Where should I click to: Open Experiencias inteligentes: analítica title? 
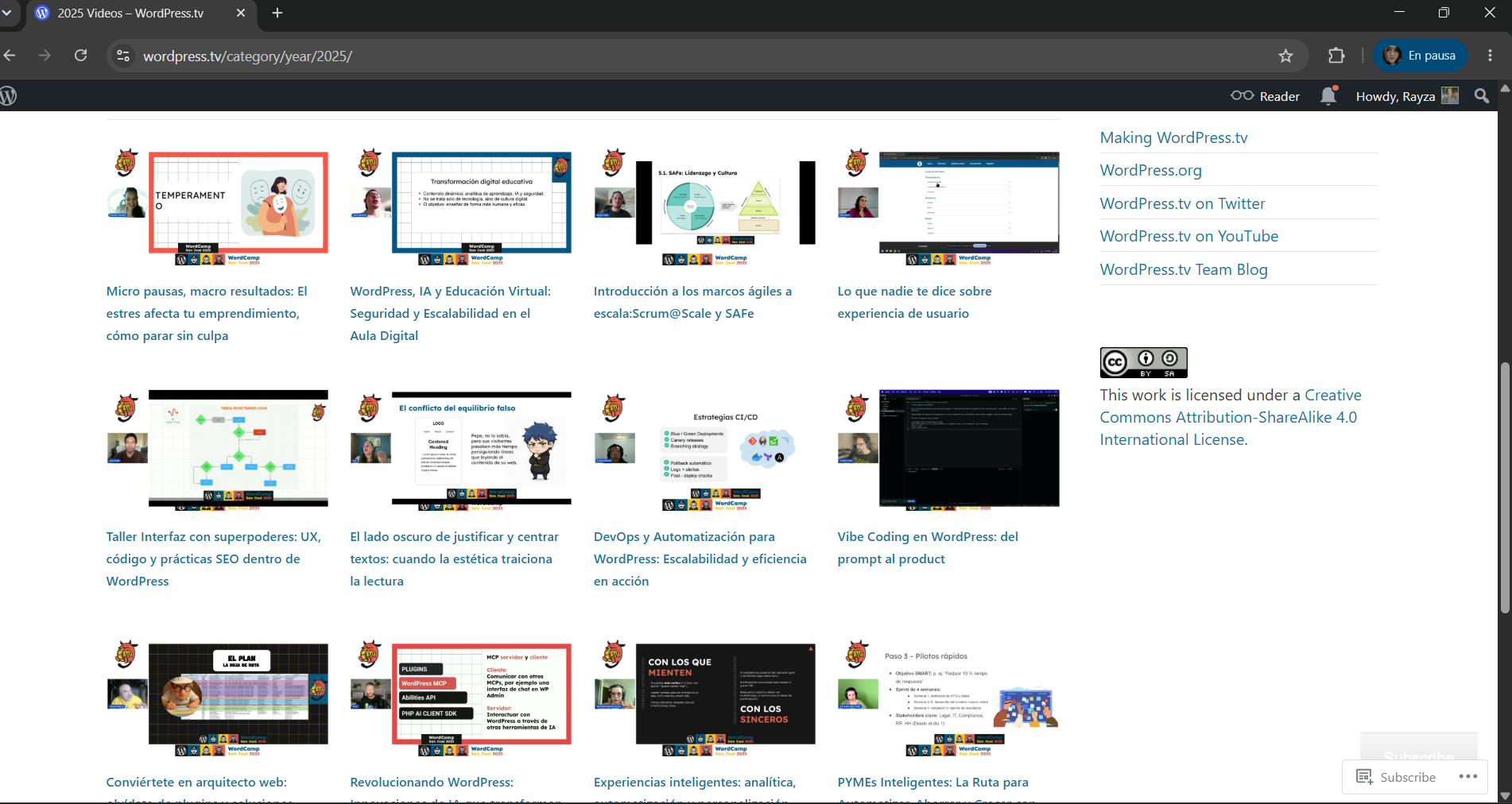[694, 788]
